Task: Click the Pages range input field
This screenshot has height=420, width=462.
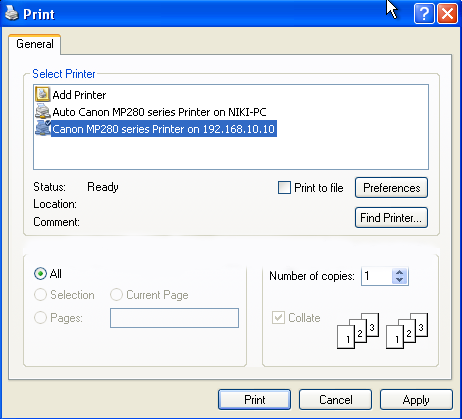Action: coord(174,318)
